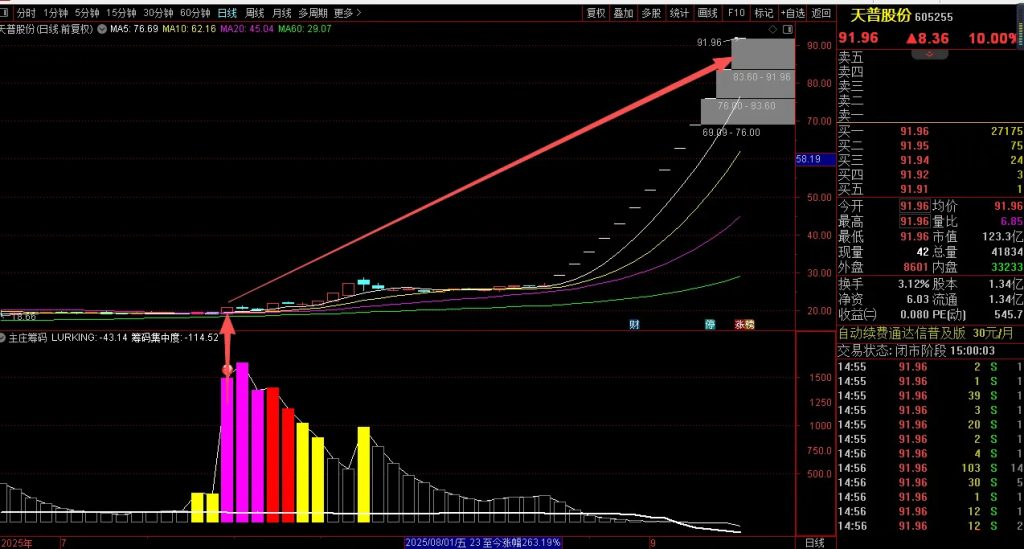Screen dimensions: 1024x549
Task: Open the 日线 period selector at bottom right
Action: coord(815,542)
